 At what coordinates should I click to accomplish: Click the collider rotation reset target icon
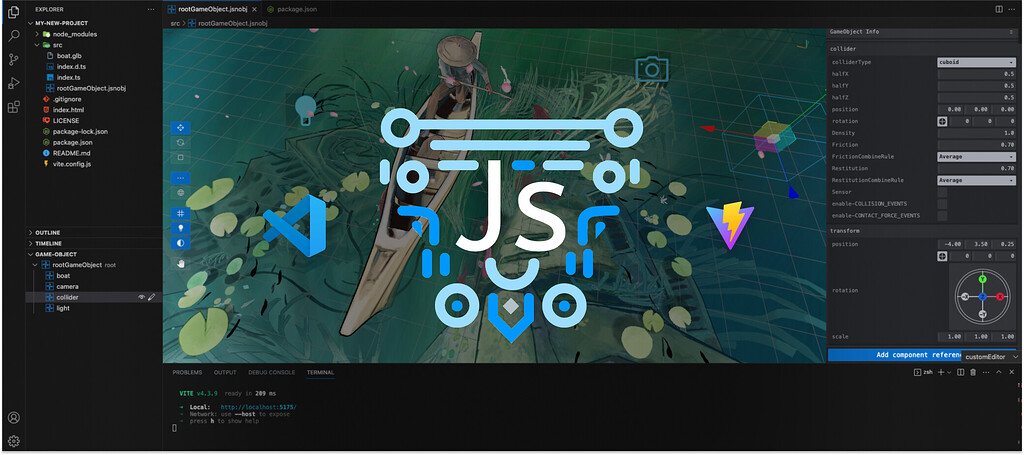tap(942, 121)
